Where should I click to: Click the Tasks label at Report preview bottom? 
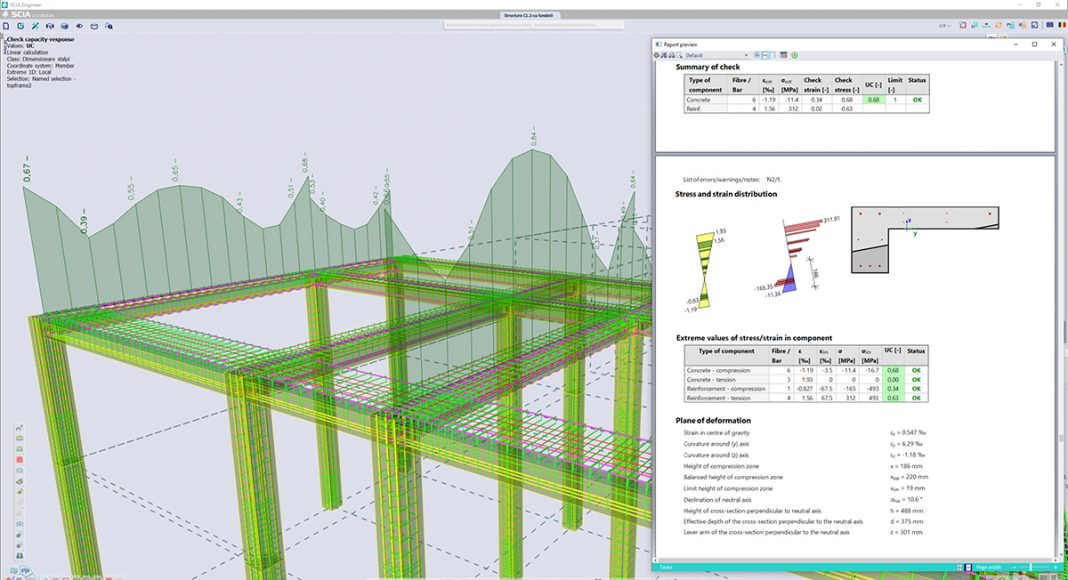tap(667, 566)
